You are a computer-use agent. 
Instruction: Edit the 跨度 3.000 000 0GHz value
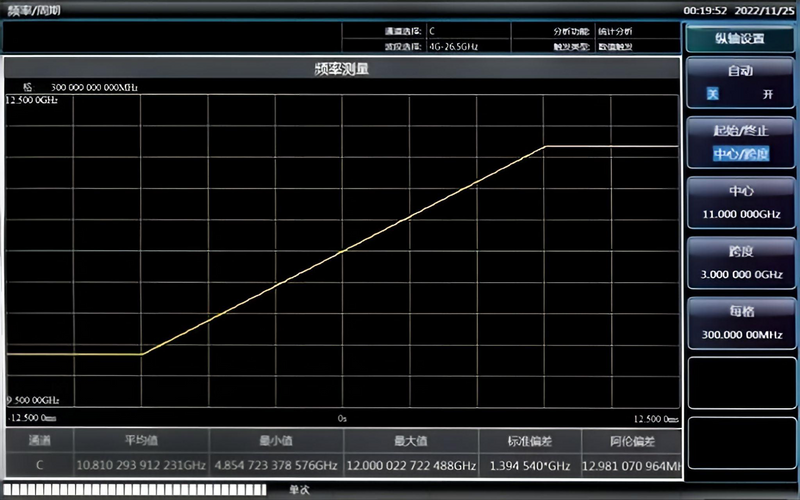point(741,263)
